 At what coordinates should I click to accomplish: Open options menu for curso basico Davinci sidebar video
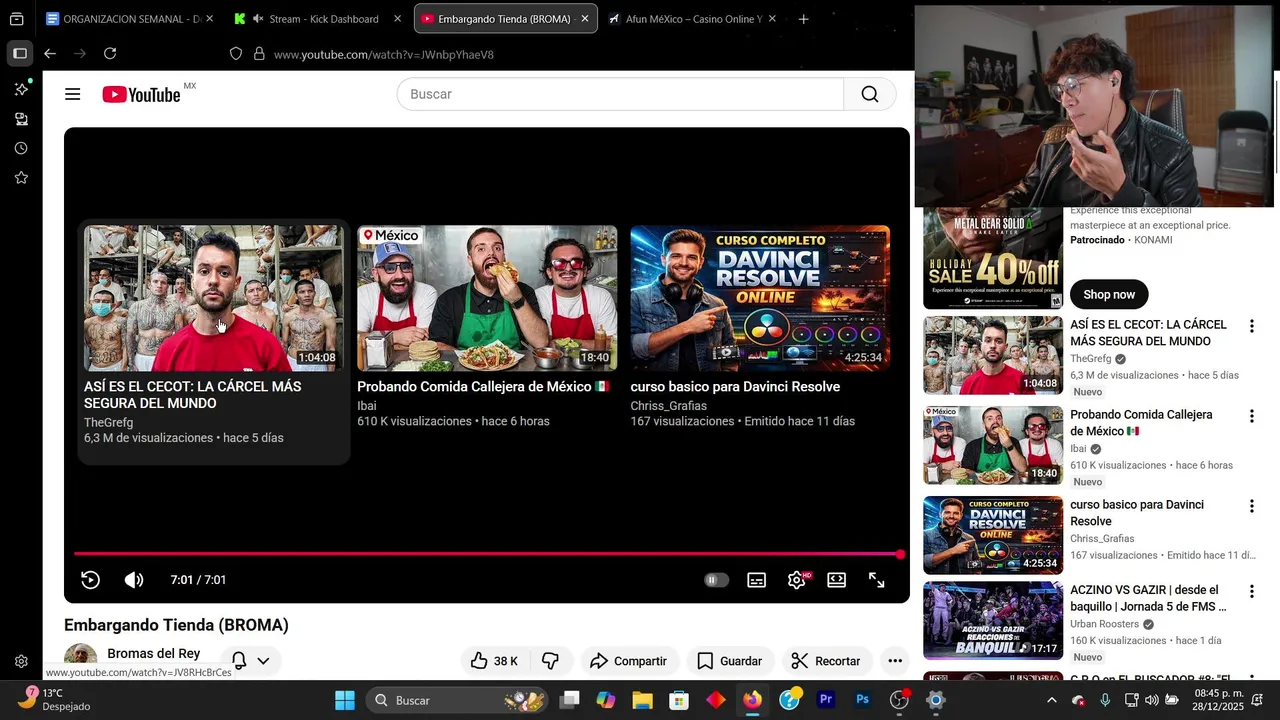point(1251,506)
